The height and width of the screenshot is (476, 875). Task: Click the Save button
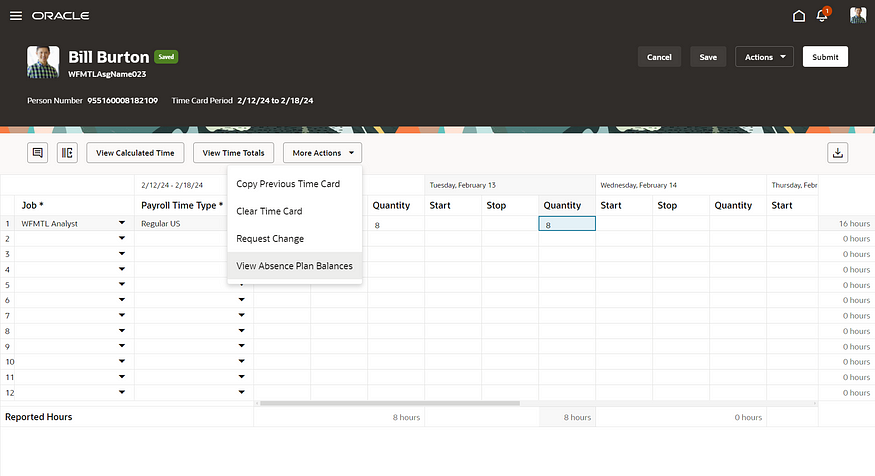[x=708, y=57]
